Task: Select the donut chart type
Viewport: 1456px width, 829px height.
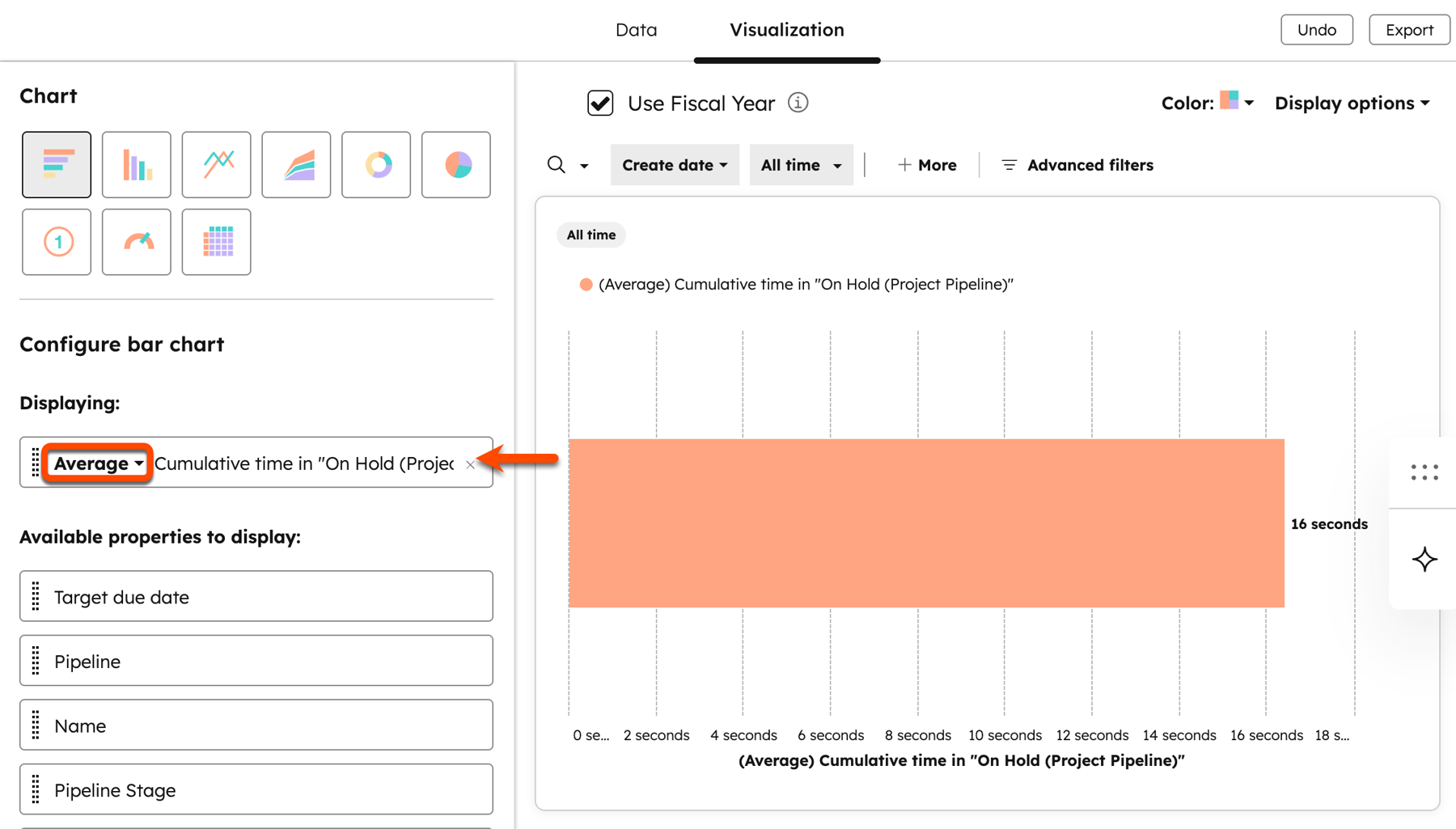Action: 375,164
